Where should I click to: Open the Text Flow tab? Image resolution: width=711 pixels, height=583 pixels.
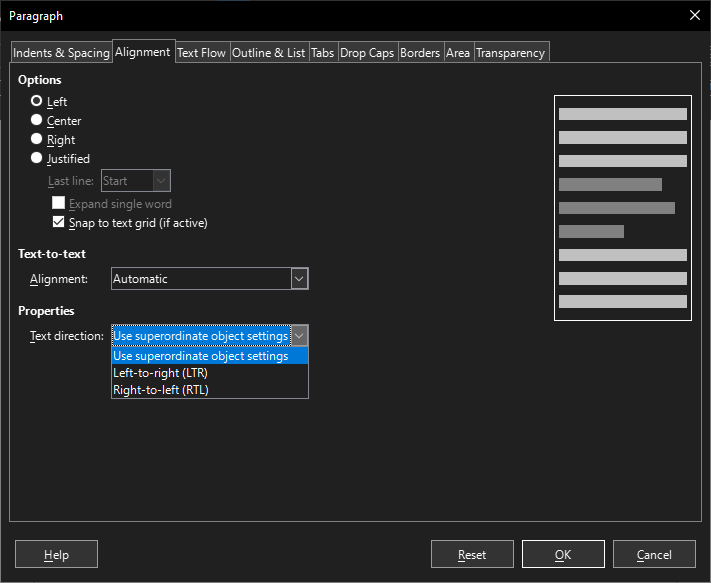coord(201,53)
